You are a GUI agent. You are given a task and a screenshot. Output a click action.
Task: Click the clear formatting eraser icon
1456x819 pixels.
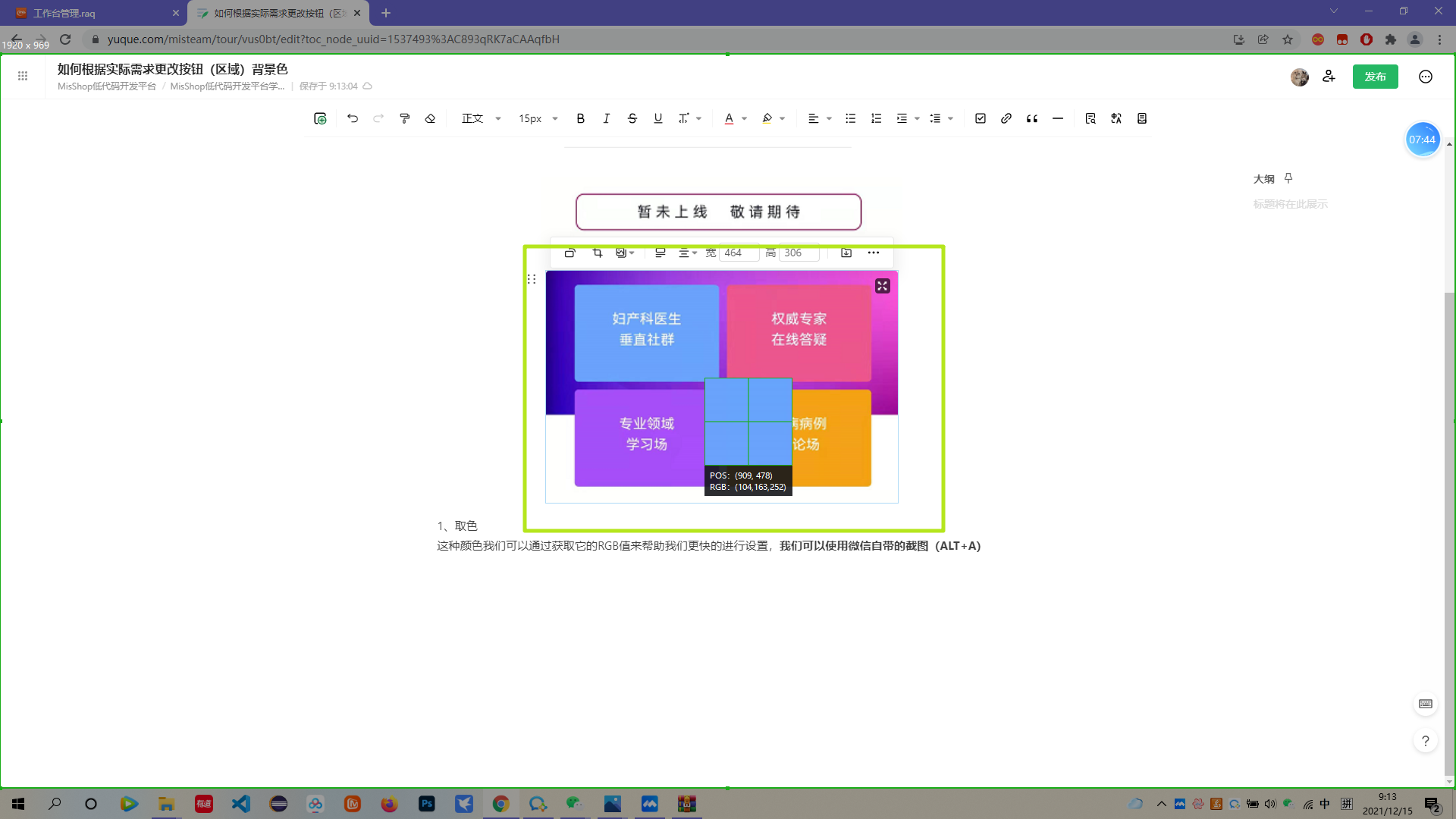pos(430,118)
